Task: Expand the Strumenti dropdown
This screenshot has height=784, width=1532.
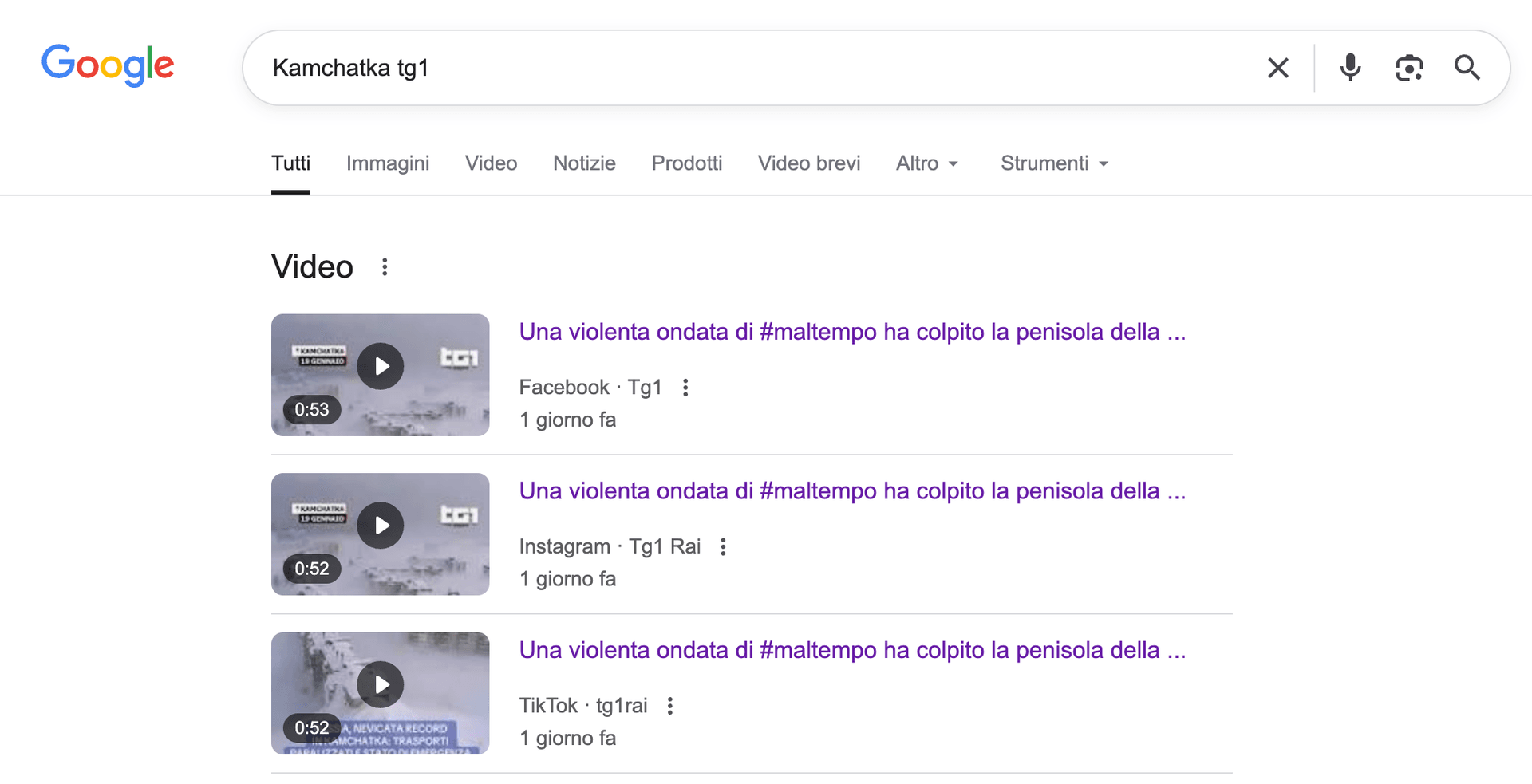Action: point(1054,163)
